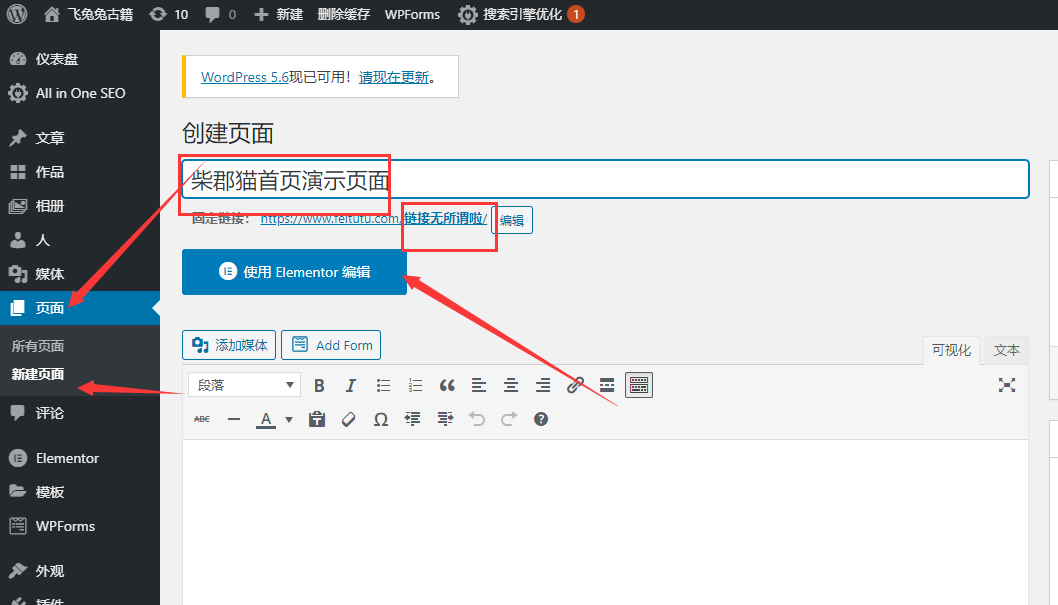Click the 添加媒体 button
The width and height of the screenshot is (1058, 605).
point(229,345)
